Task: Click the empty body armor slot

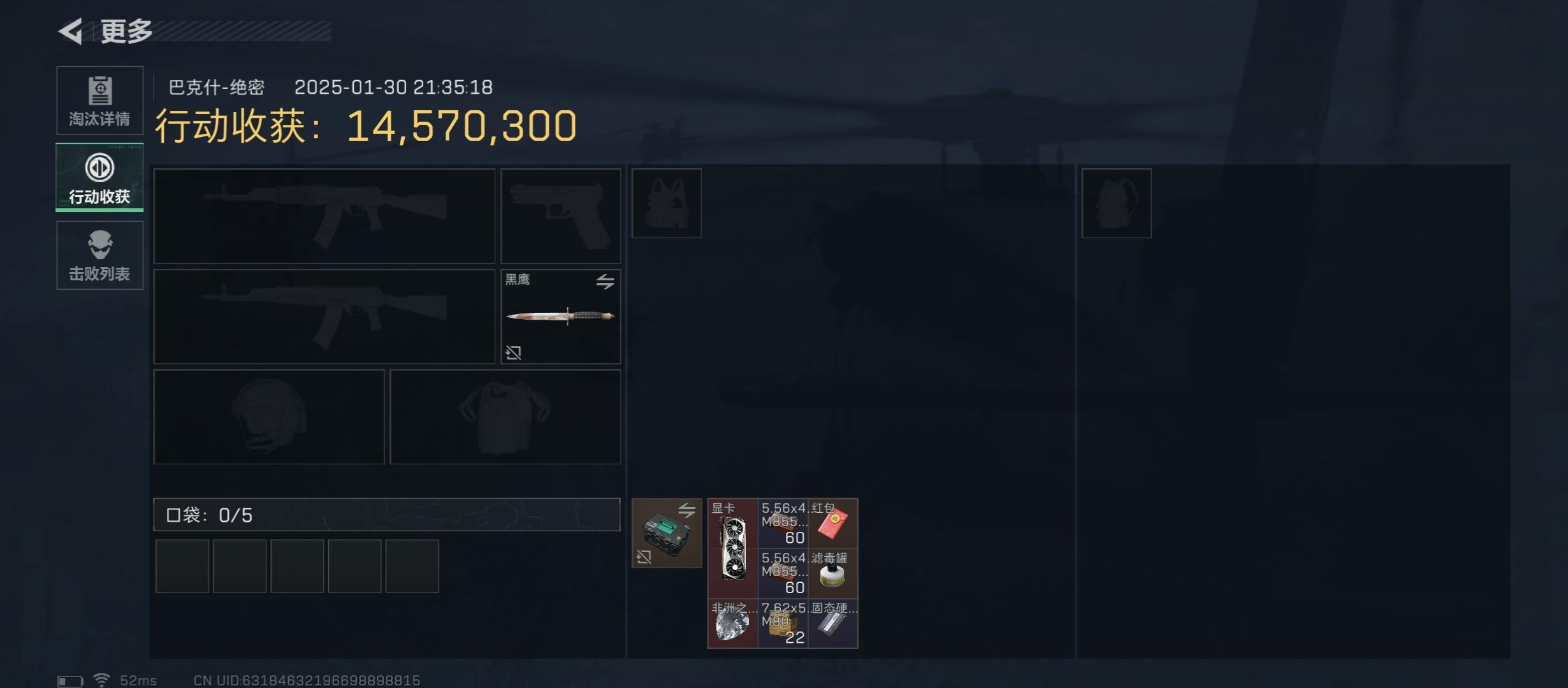Action: [x=505, y=417]
